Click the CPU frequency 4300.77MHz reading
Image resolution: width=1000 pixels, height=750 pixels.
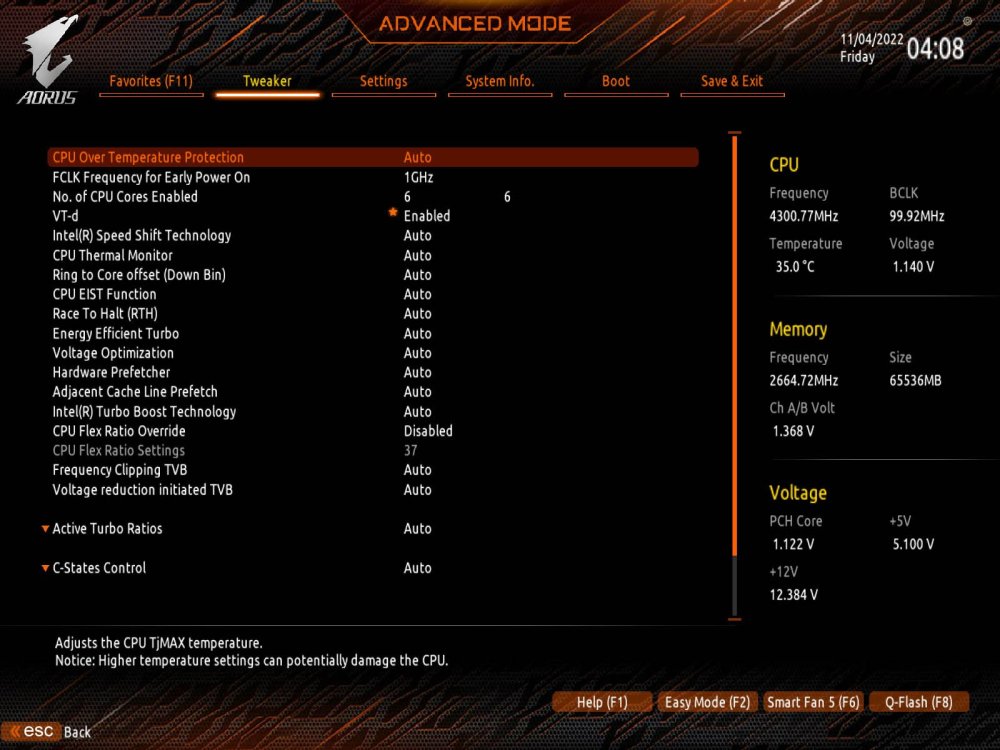(804, 216)
